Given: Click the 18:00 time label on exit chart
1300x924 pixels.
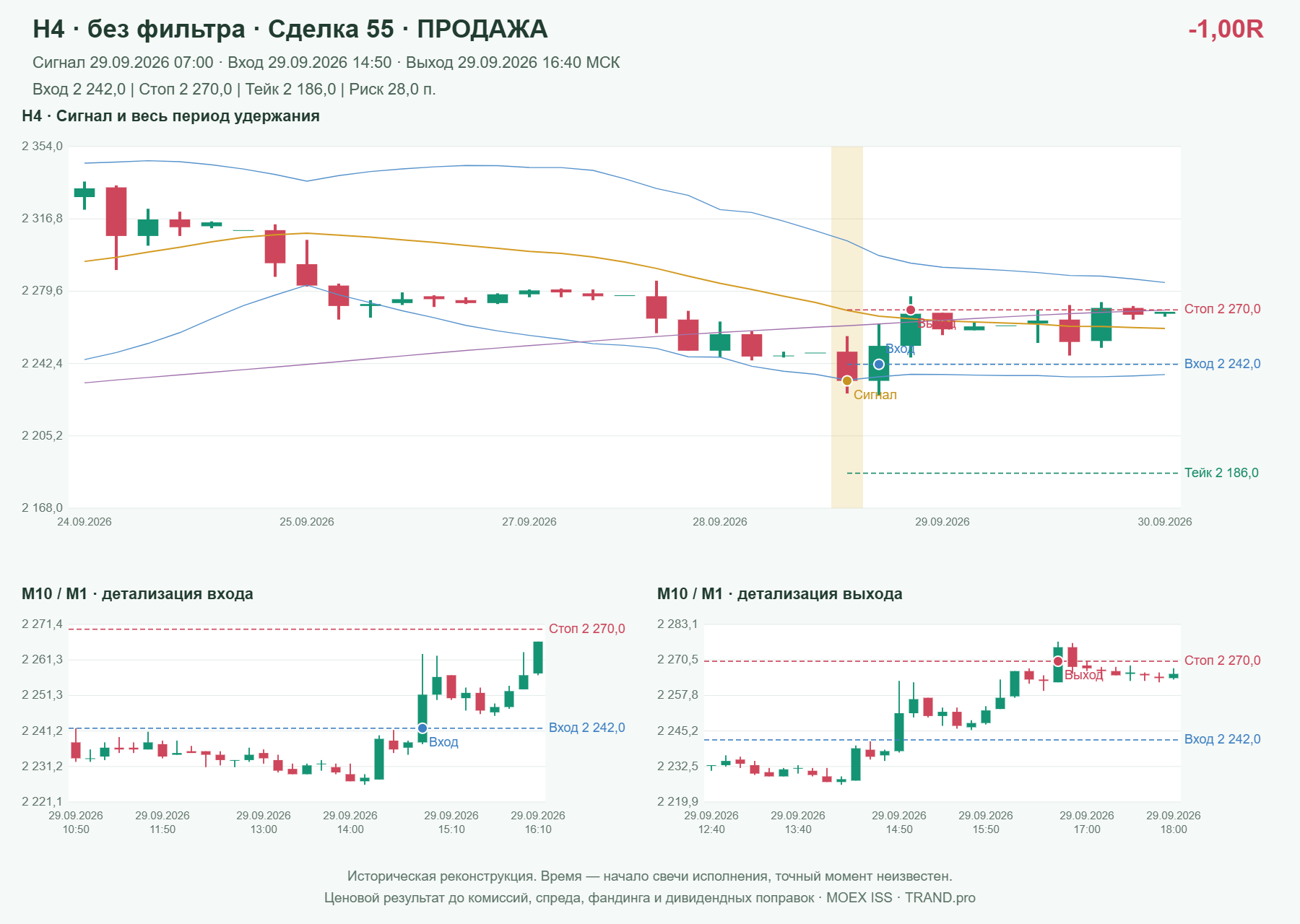Looking at the screenshot, I should [1174, 829].
